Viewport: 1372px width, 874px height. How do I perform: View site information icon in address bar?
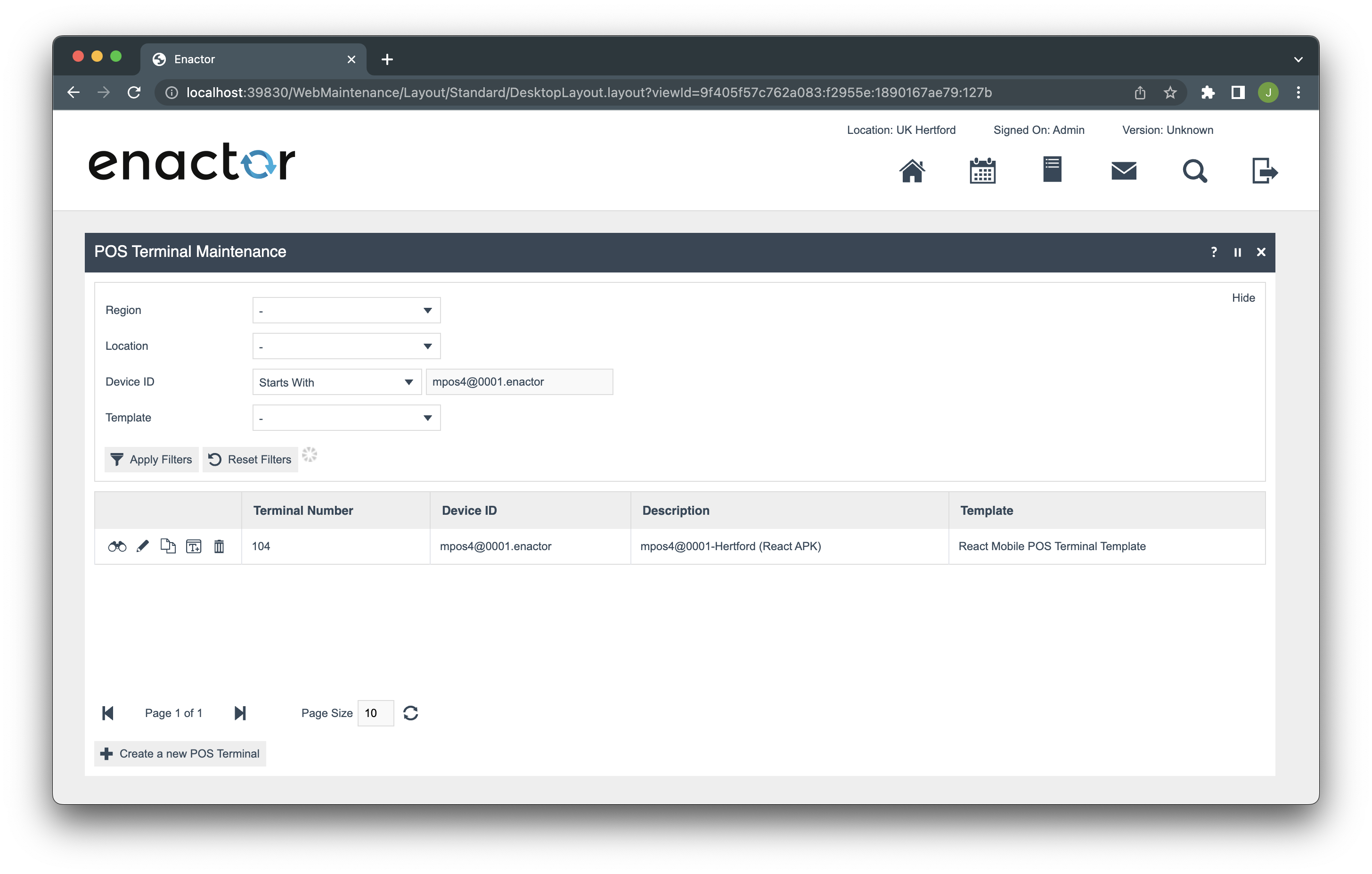(x=171, y=92)
